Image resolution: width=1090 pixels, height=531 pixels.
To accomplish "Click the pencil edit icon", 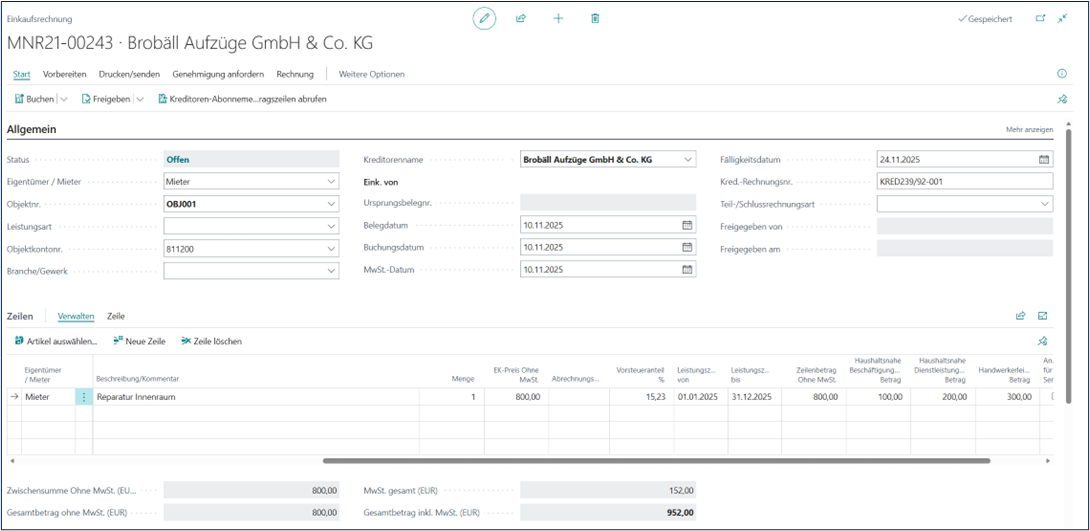I will coord(484,19).
